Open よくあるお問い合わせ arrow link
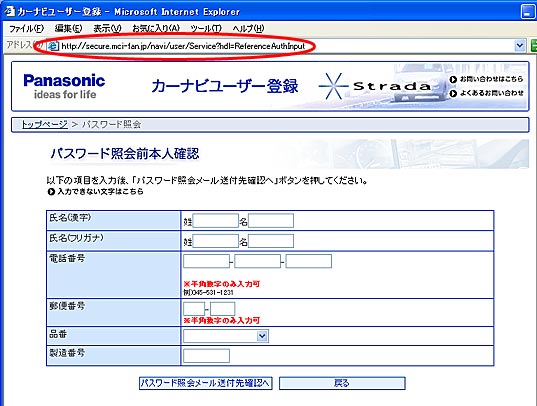 click(x=486, y=93)
